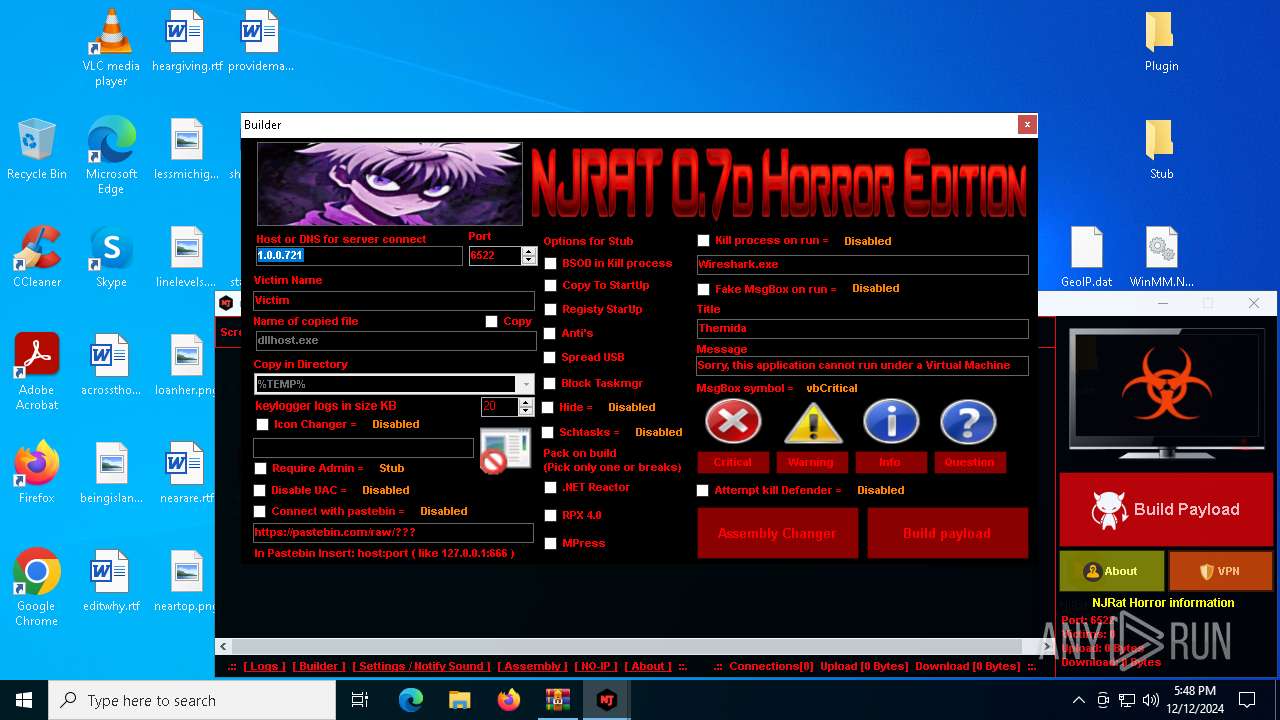Open VLC media player desktop icon
The height and width of the screenshot is (720, 1280).
pyautogui.click(x=111, y=47)
